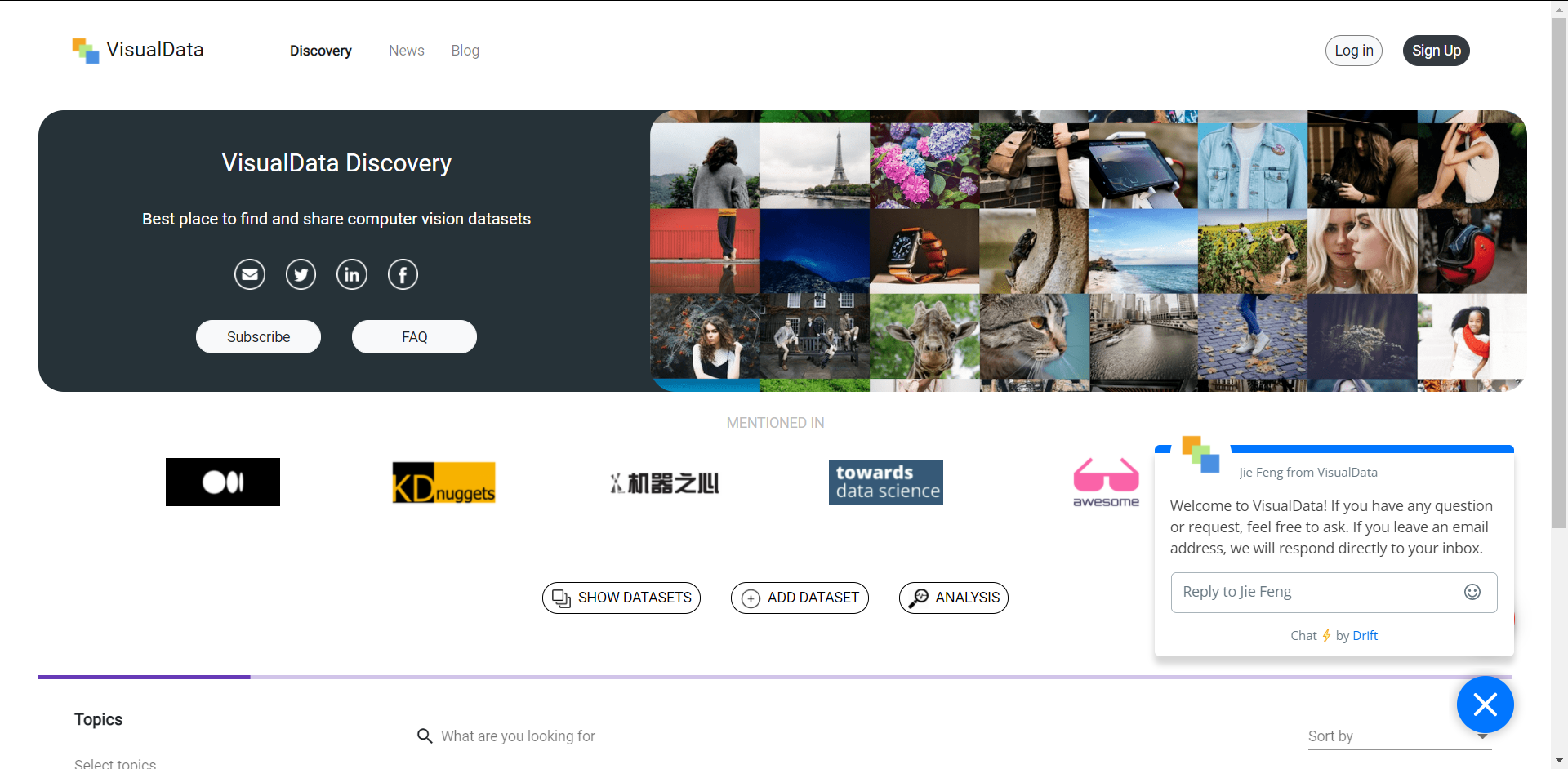Click ADD DATASET button
The image size is (1568, 769).
tap(800, 598)
